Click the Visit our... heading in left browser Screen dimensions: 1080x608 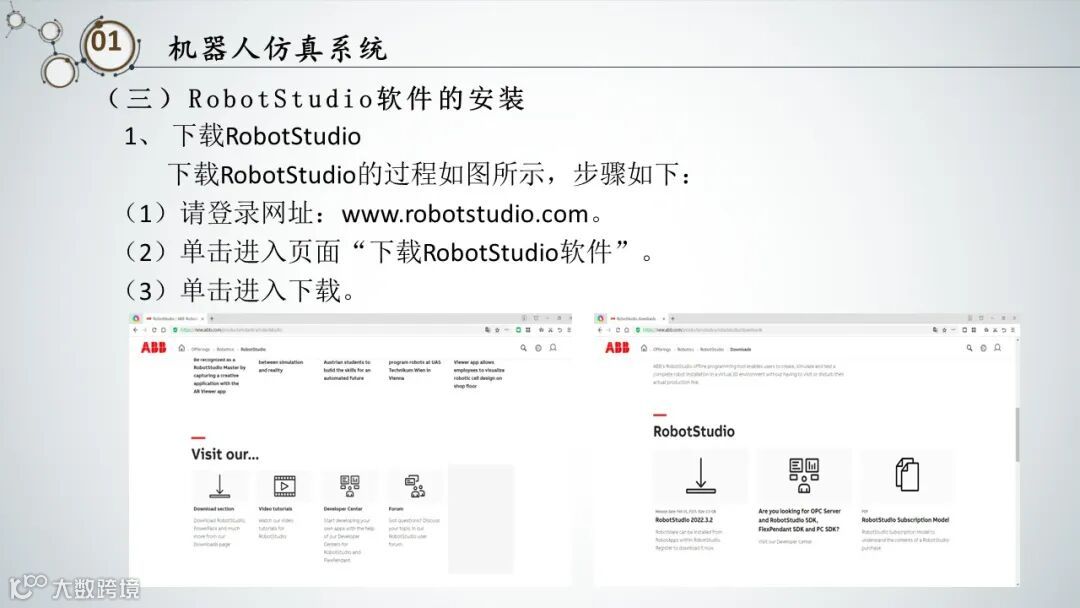(225, 454)
